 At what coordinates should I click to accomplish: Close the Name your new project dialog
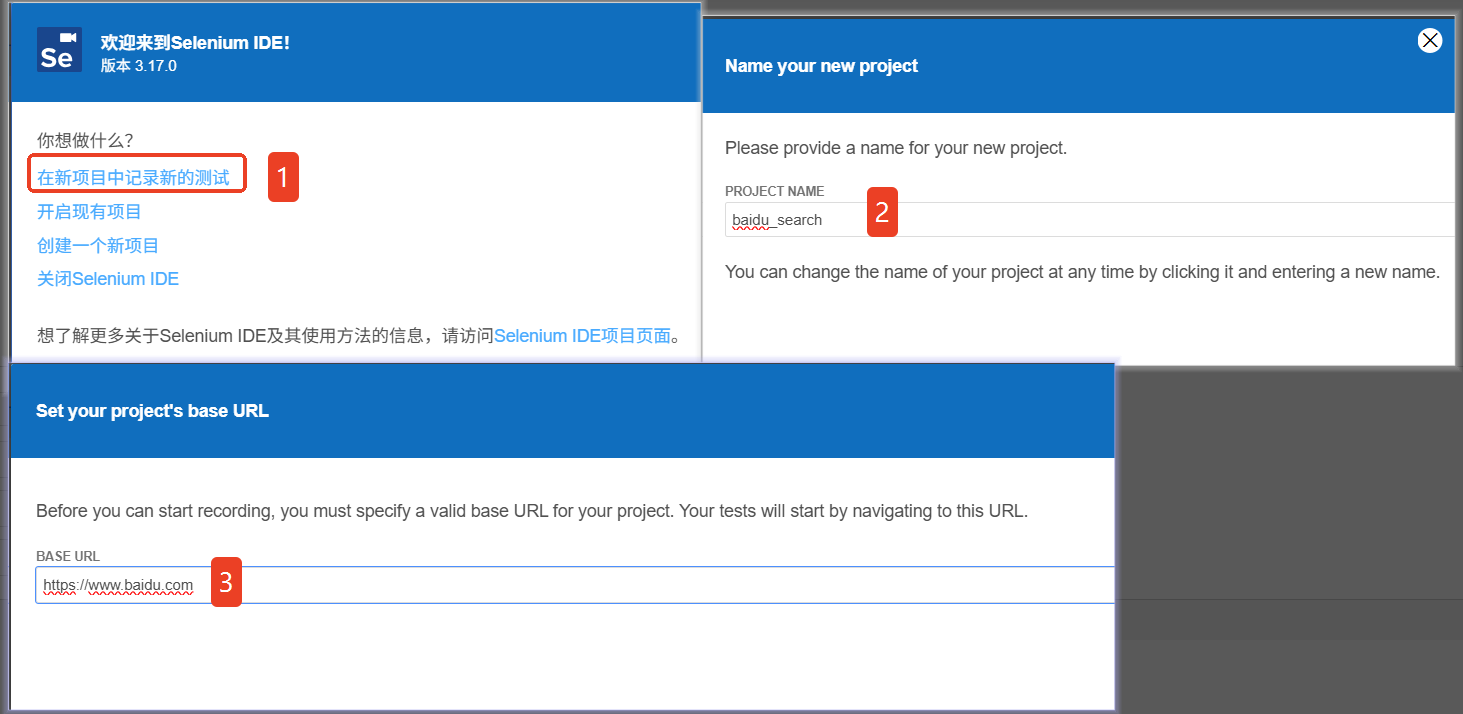tap(1430, 41)
